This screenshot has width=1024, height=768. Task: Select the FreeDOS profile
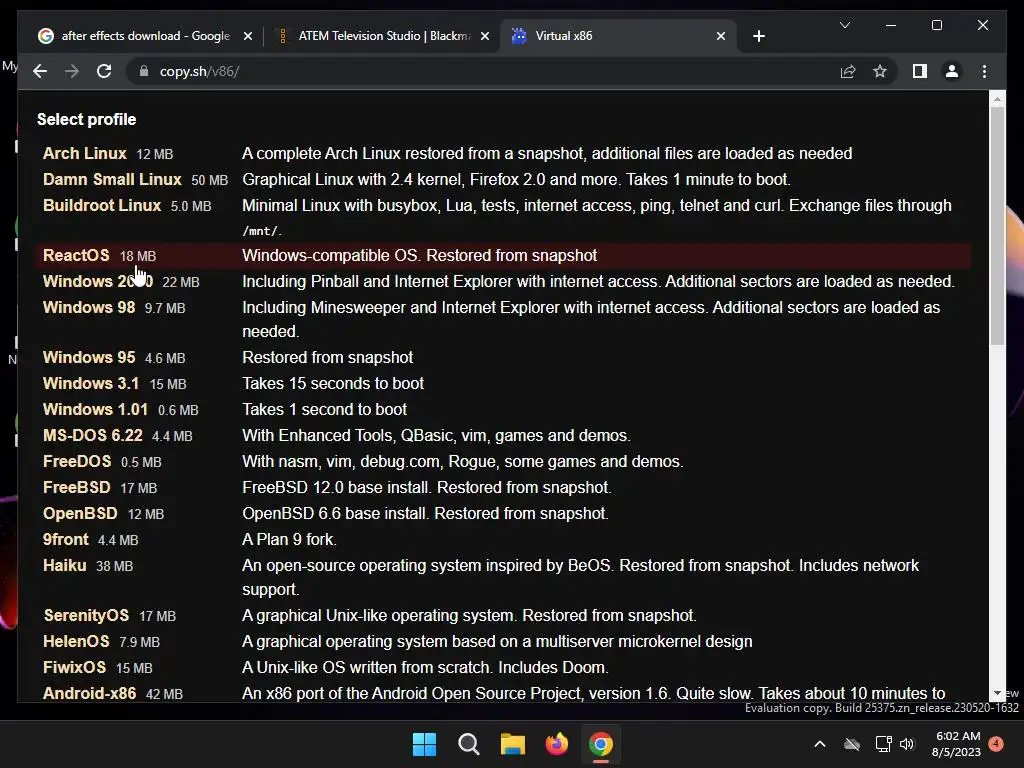point(77,462)
